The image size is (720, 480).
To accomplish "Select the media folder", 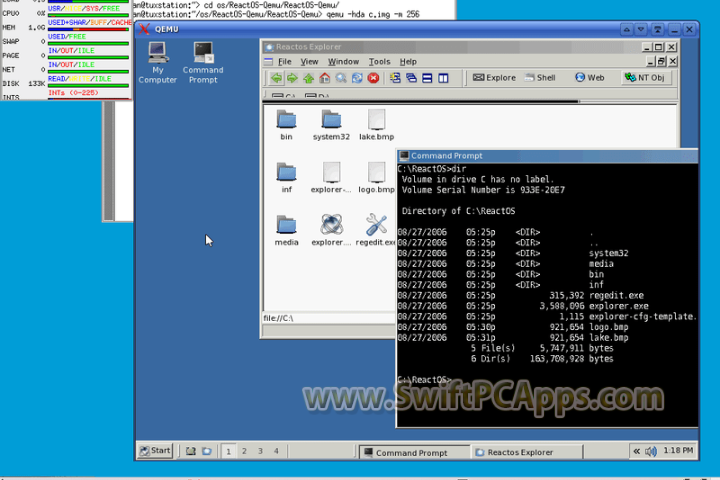I will point(286,231).
